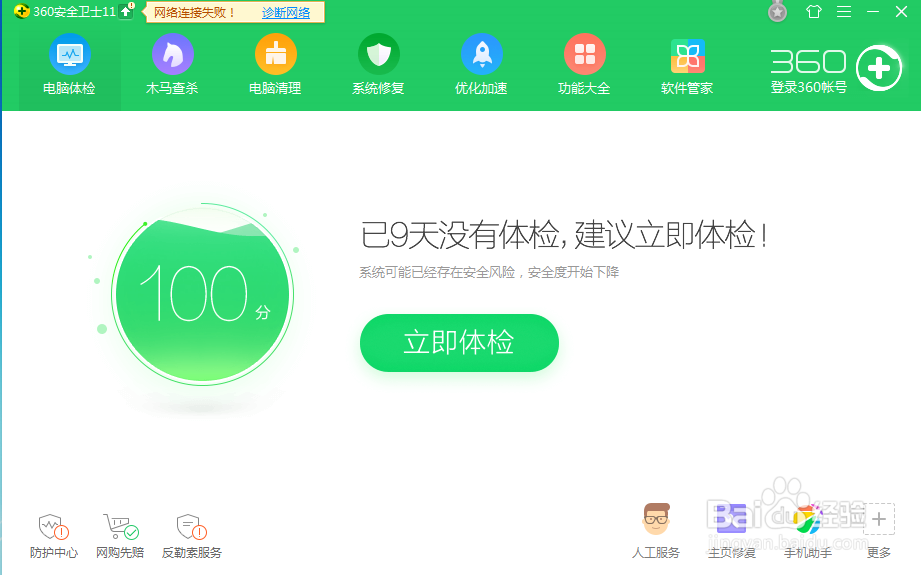921x575 pixels.
Task: Click the upgrade arrow icon beside 360安全卫士11
Action: 126,11
